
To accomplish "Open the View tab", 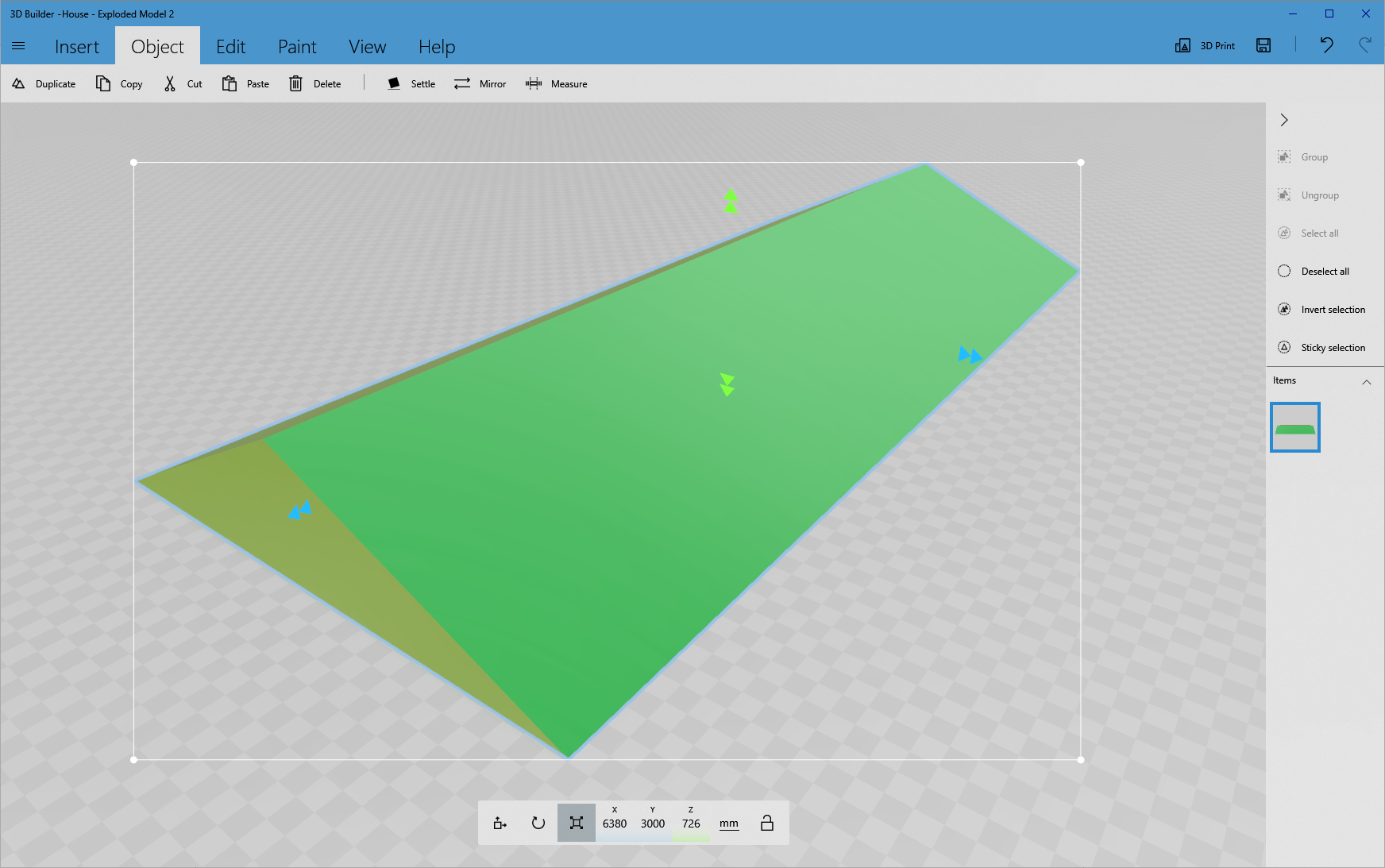I will coord(368,47).
